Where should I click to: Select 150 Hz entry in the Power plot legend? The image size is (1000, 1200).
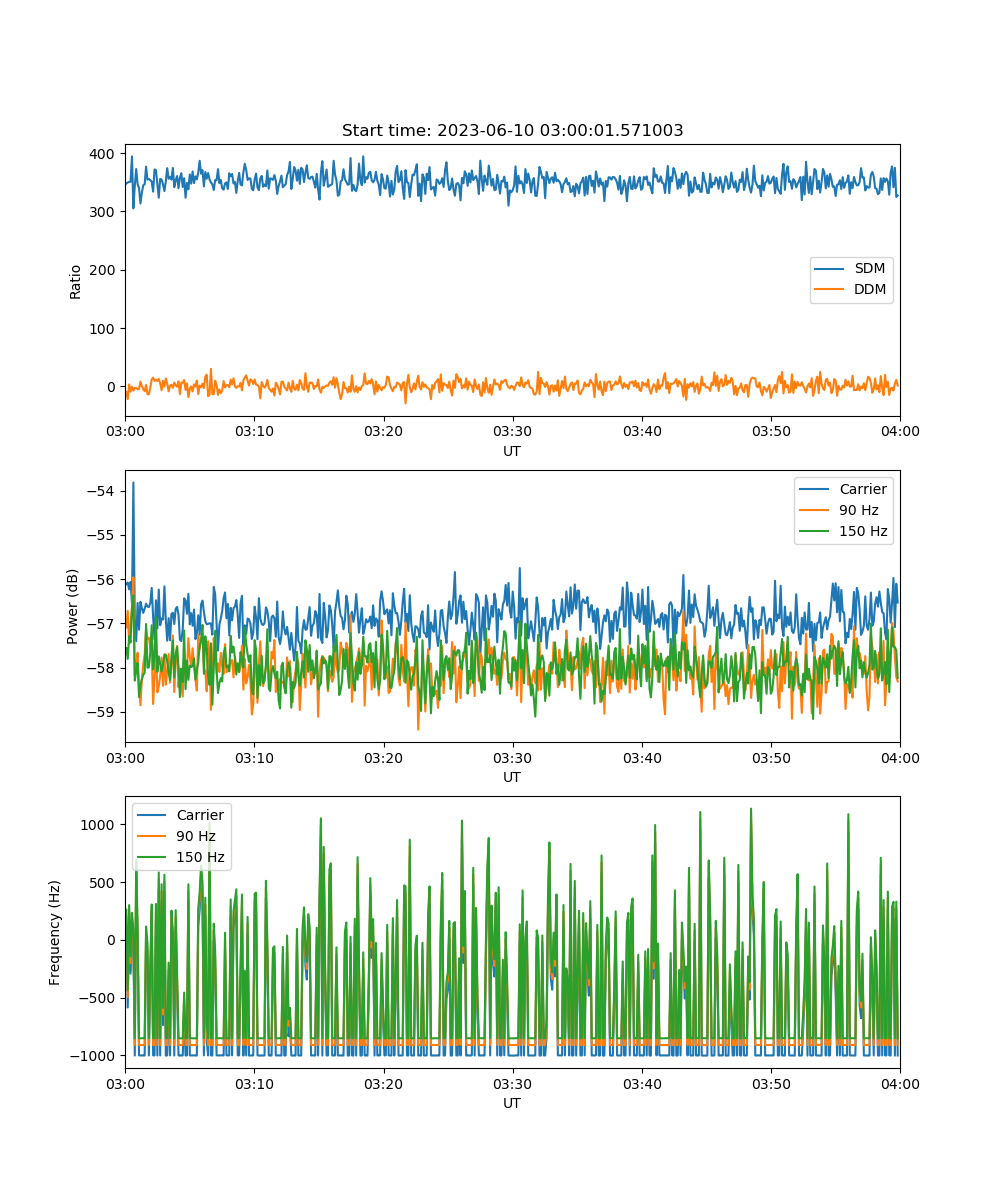click(861, 531)
